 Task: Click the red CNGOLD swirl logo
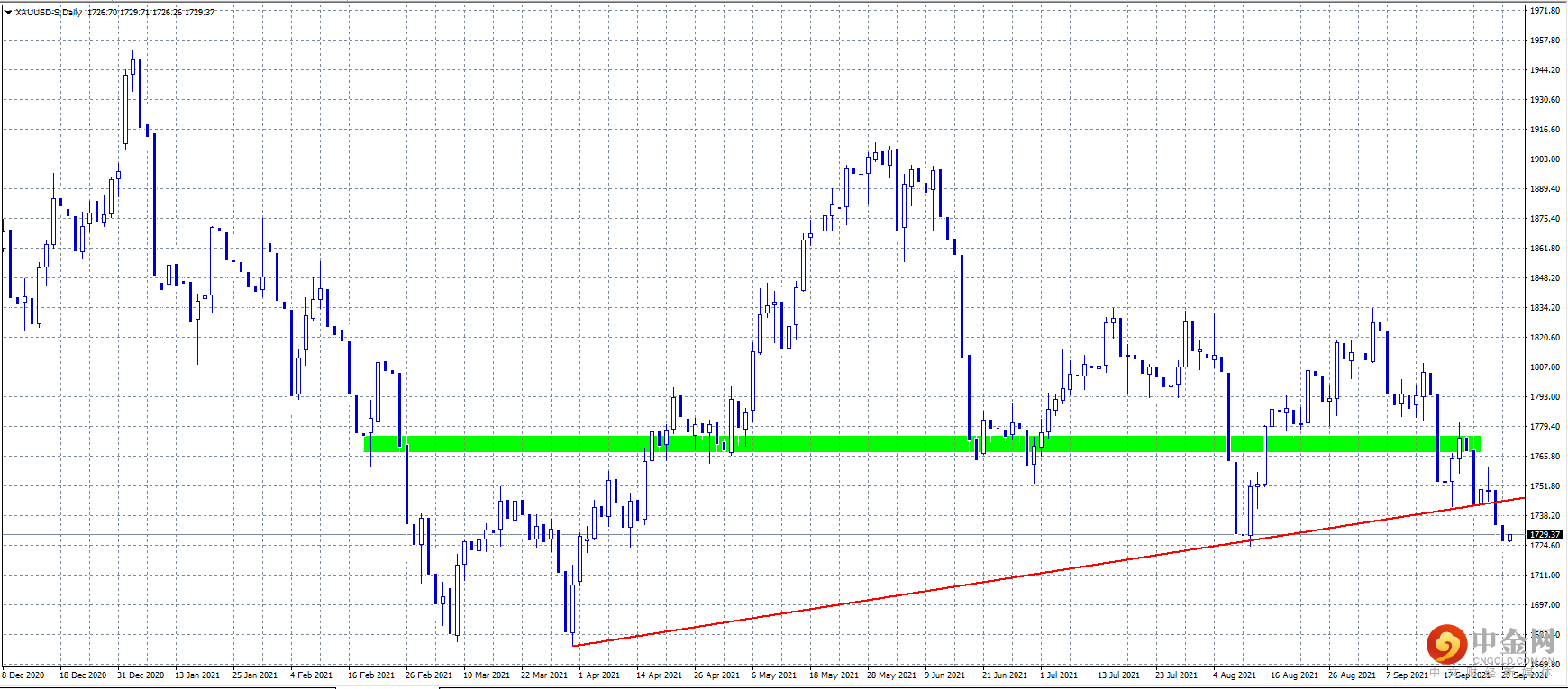click(1446, 644)
